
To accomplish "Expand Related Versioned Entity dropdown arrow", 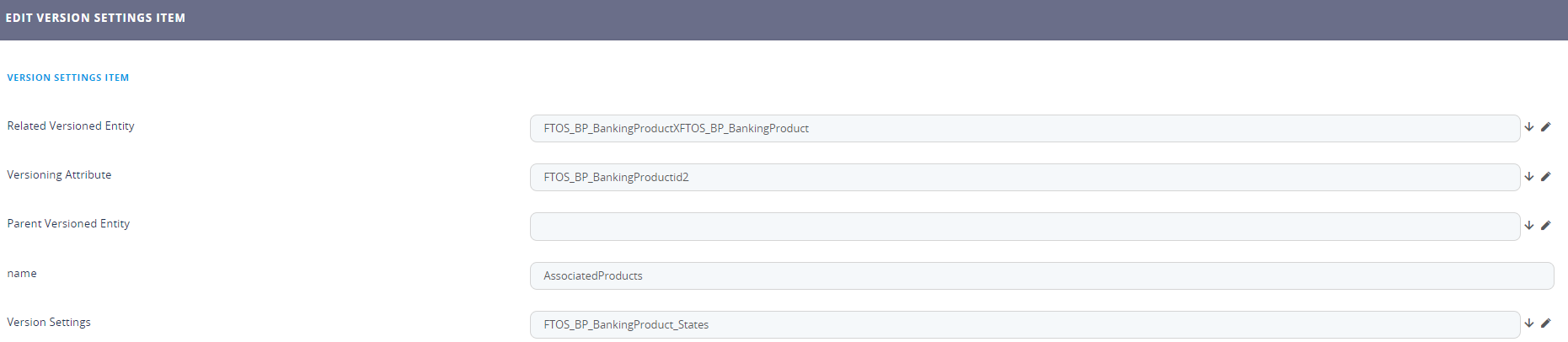I will (1528, 127).
